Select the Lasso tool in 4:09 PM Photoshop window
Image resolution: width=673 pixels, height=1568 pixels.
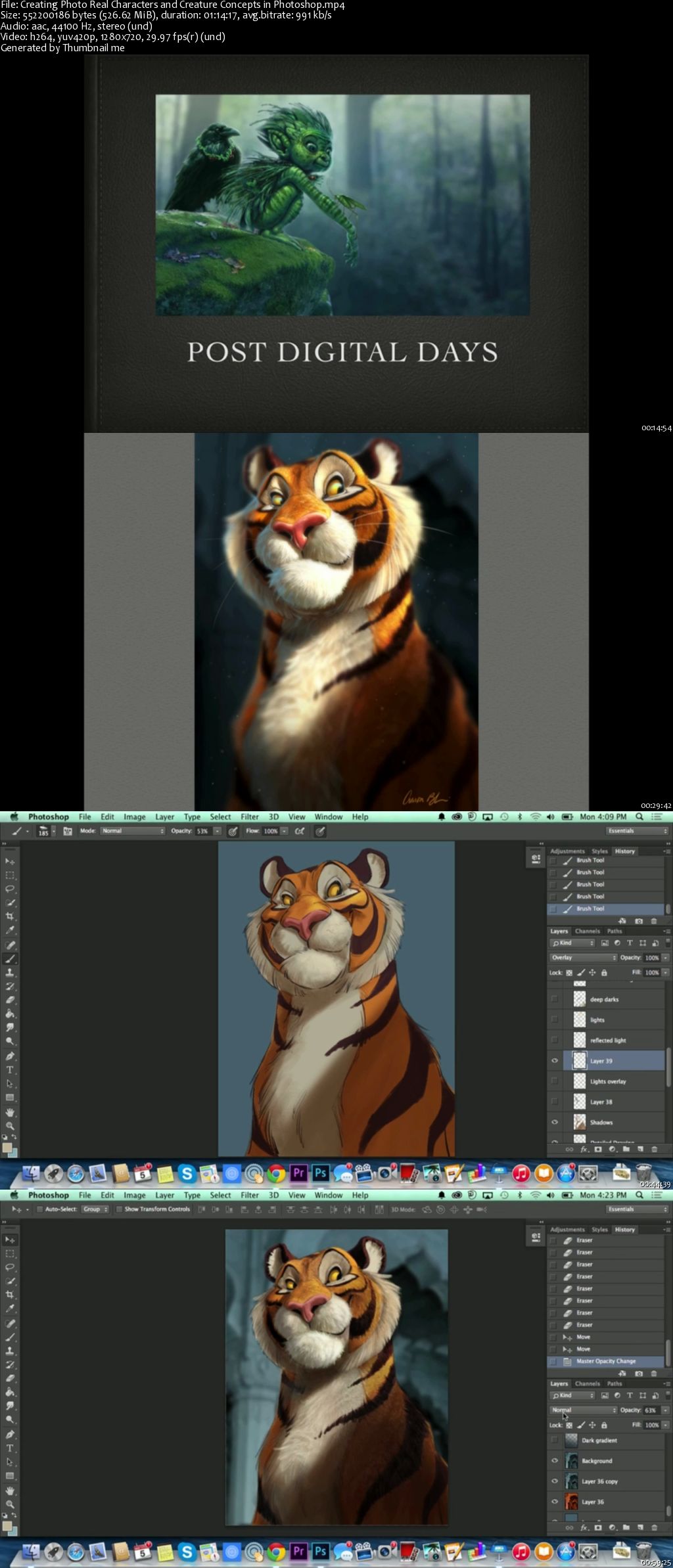pyautogui.click(x=10, y=889)
